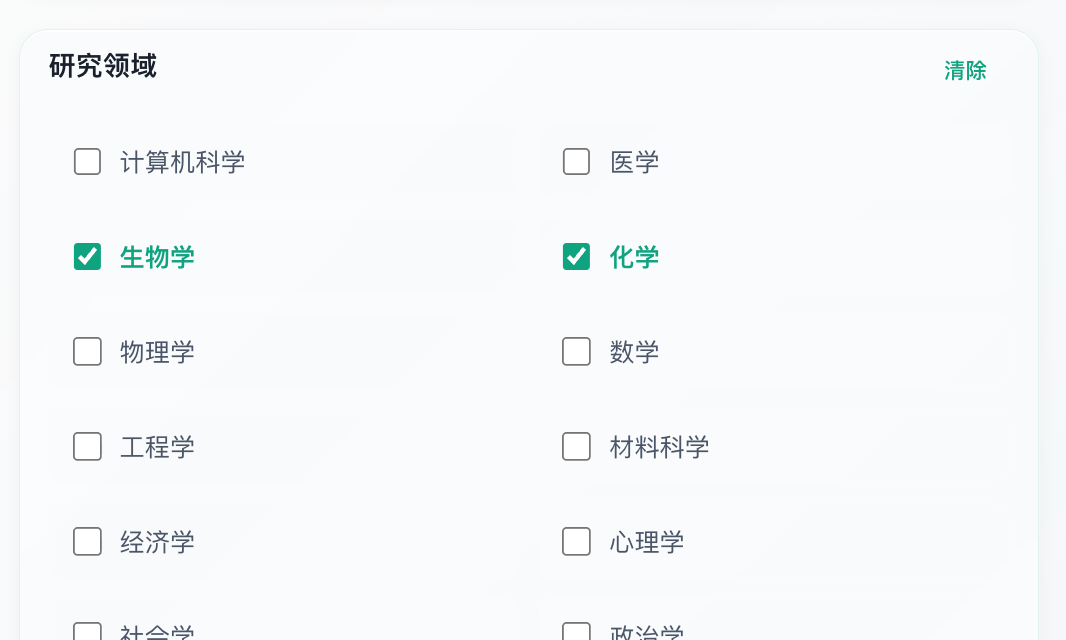This screenshot has height=640, width=1066.
Task: Select the 心理学 checkbox
Action: point(576,542)
